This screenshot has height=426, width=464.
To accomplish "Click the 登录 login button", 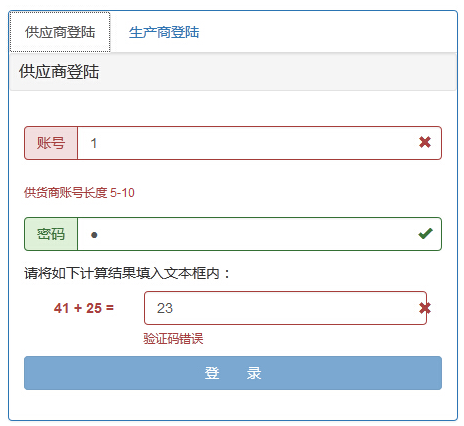I will coord(233,373).
